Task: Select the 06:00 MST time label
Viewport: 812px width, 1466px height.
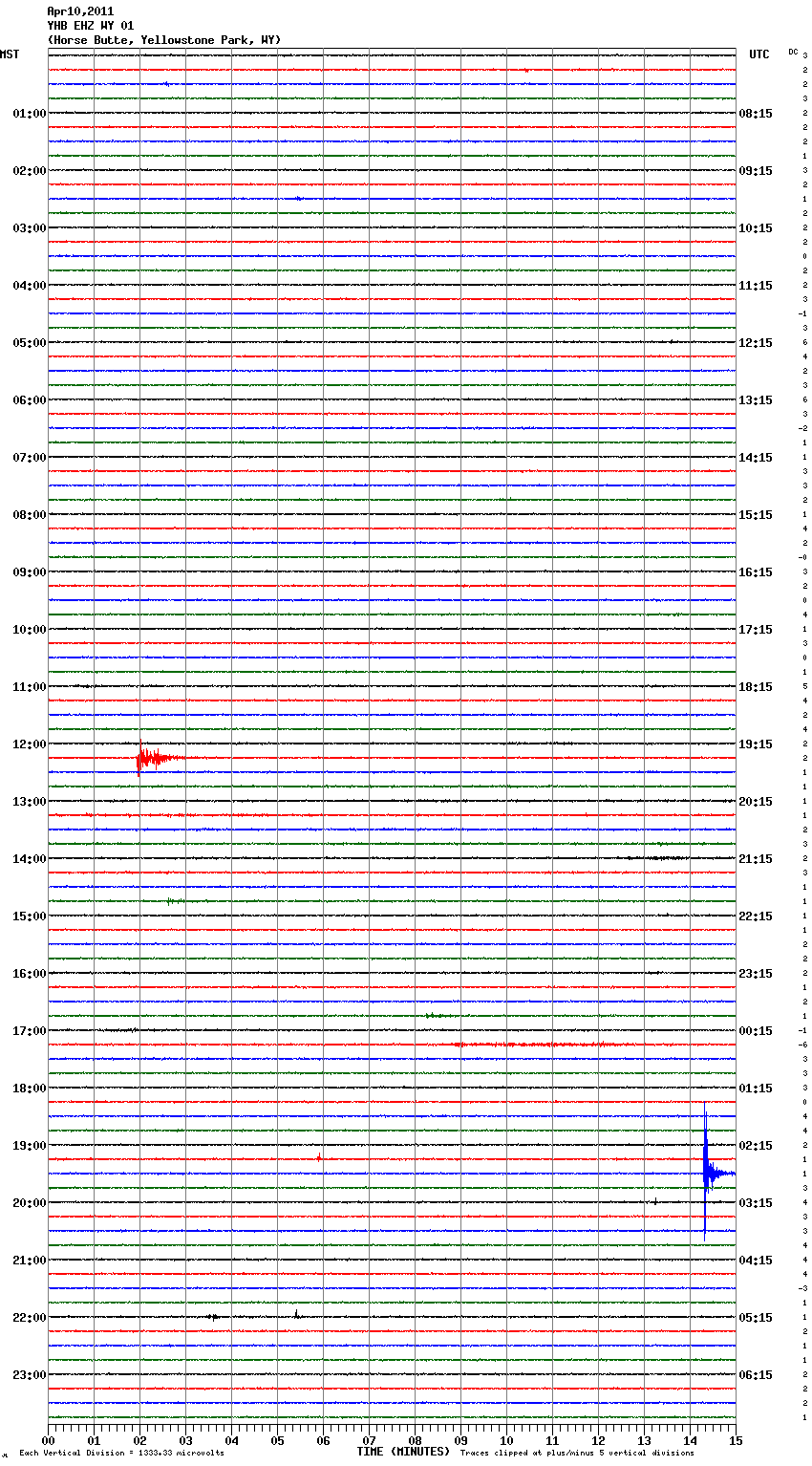Action: point(30,400)
